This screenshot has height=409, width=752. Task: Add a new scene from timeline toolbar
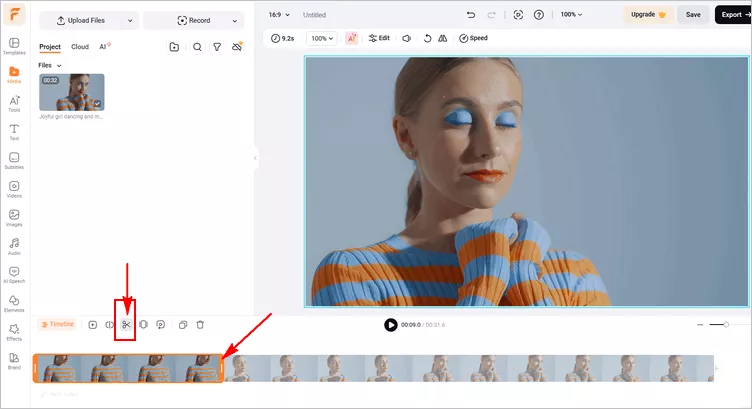tap(93, 325)
